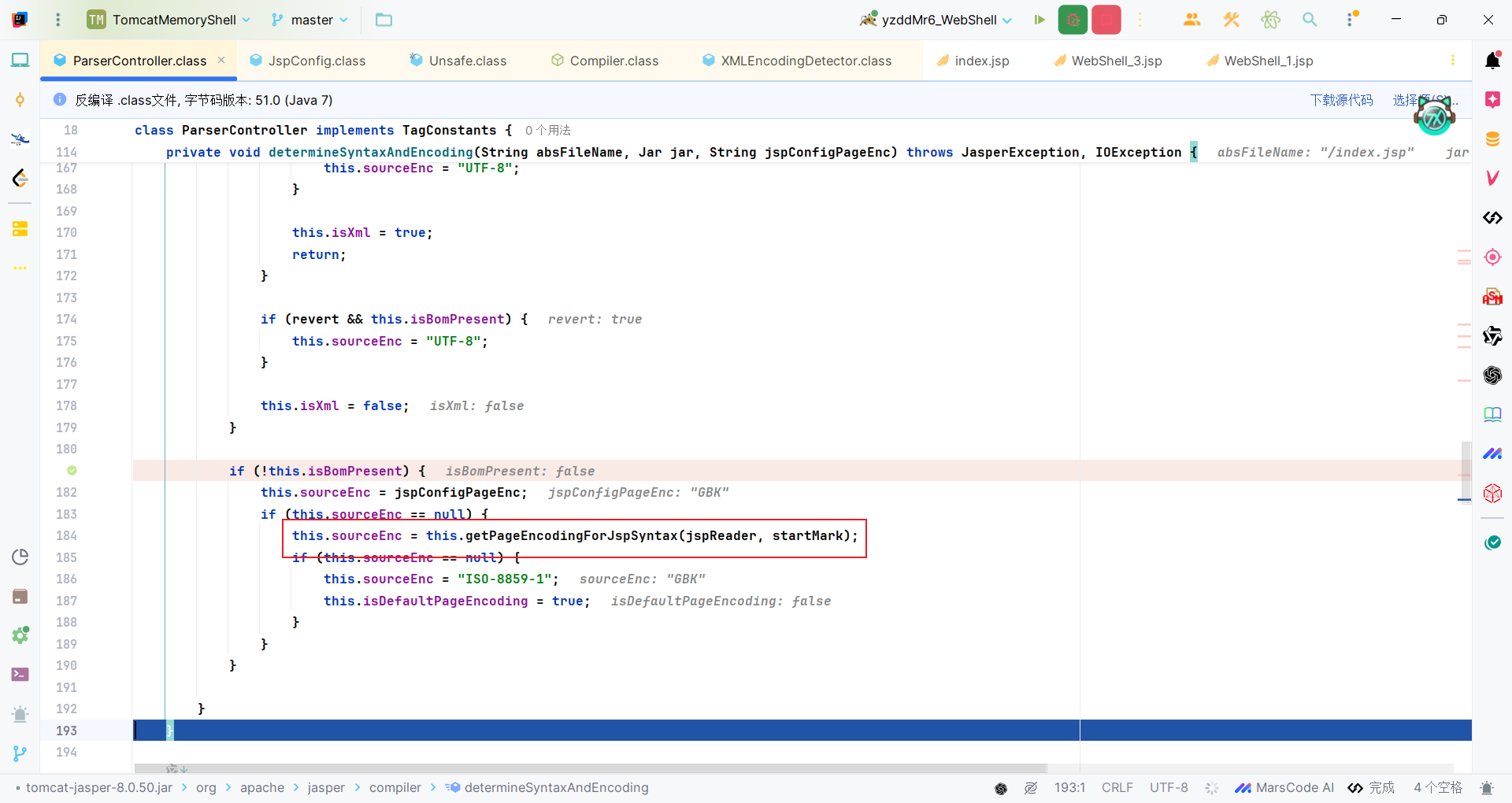Click MarsCode AI status bar widget
Screen dimensions: 1512x803
click(x=1284, y=788)
